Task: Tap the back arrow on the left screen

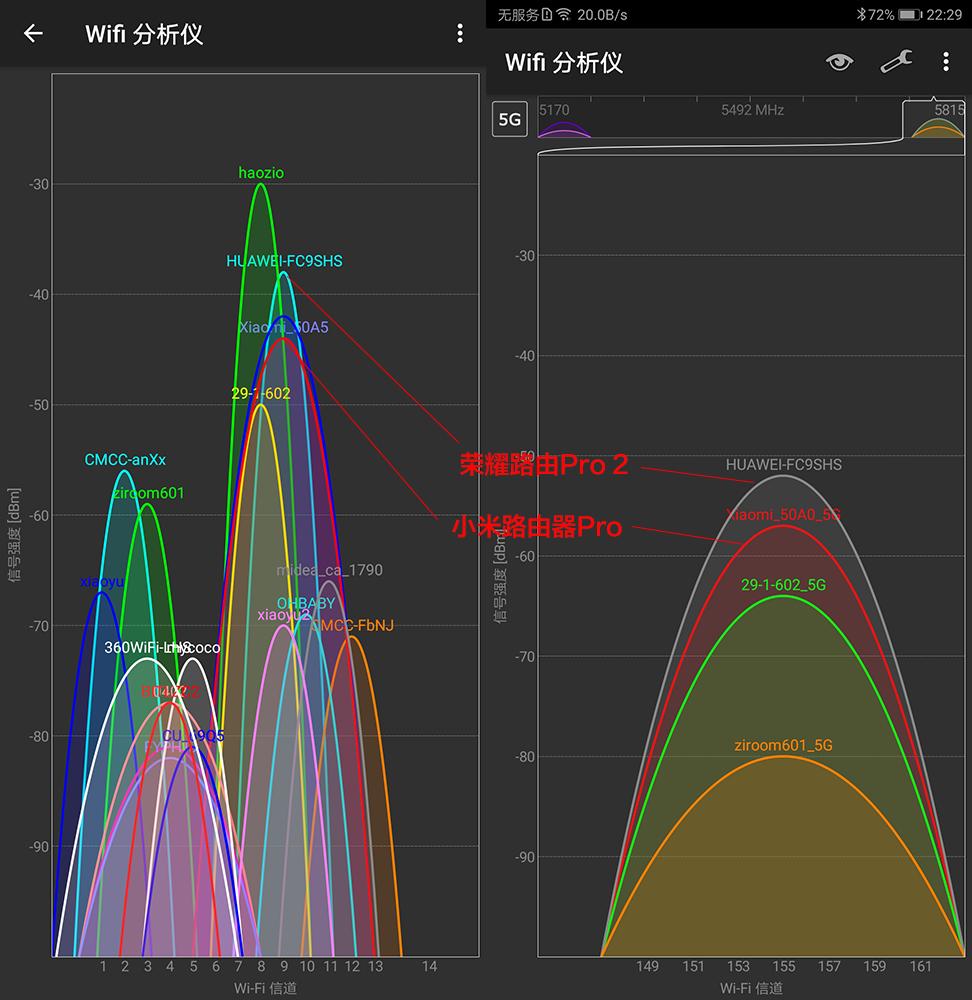Action: click(32, 33)
